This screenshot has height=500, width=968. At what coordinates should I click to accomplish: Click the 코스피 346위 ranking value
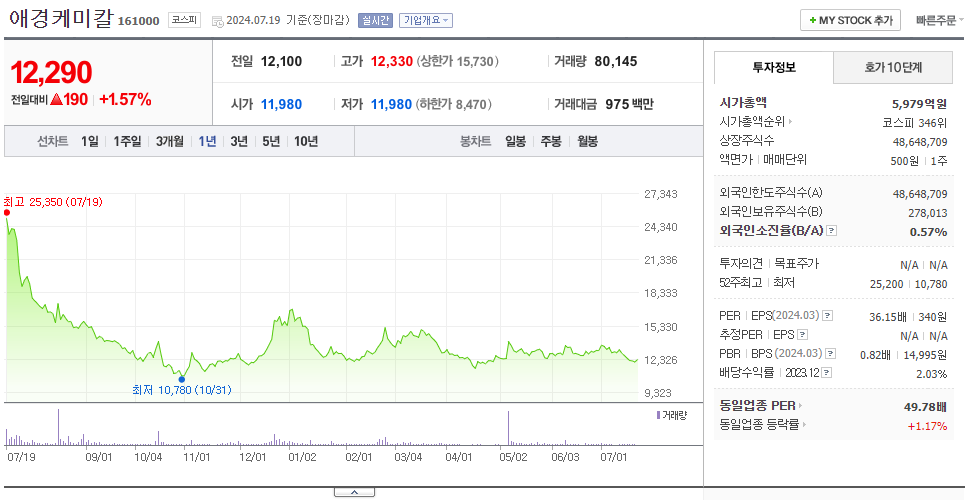tap(916, 122)
